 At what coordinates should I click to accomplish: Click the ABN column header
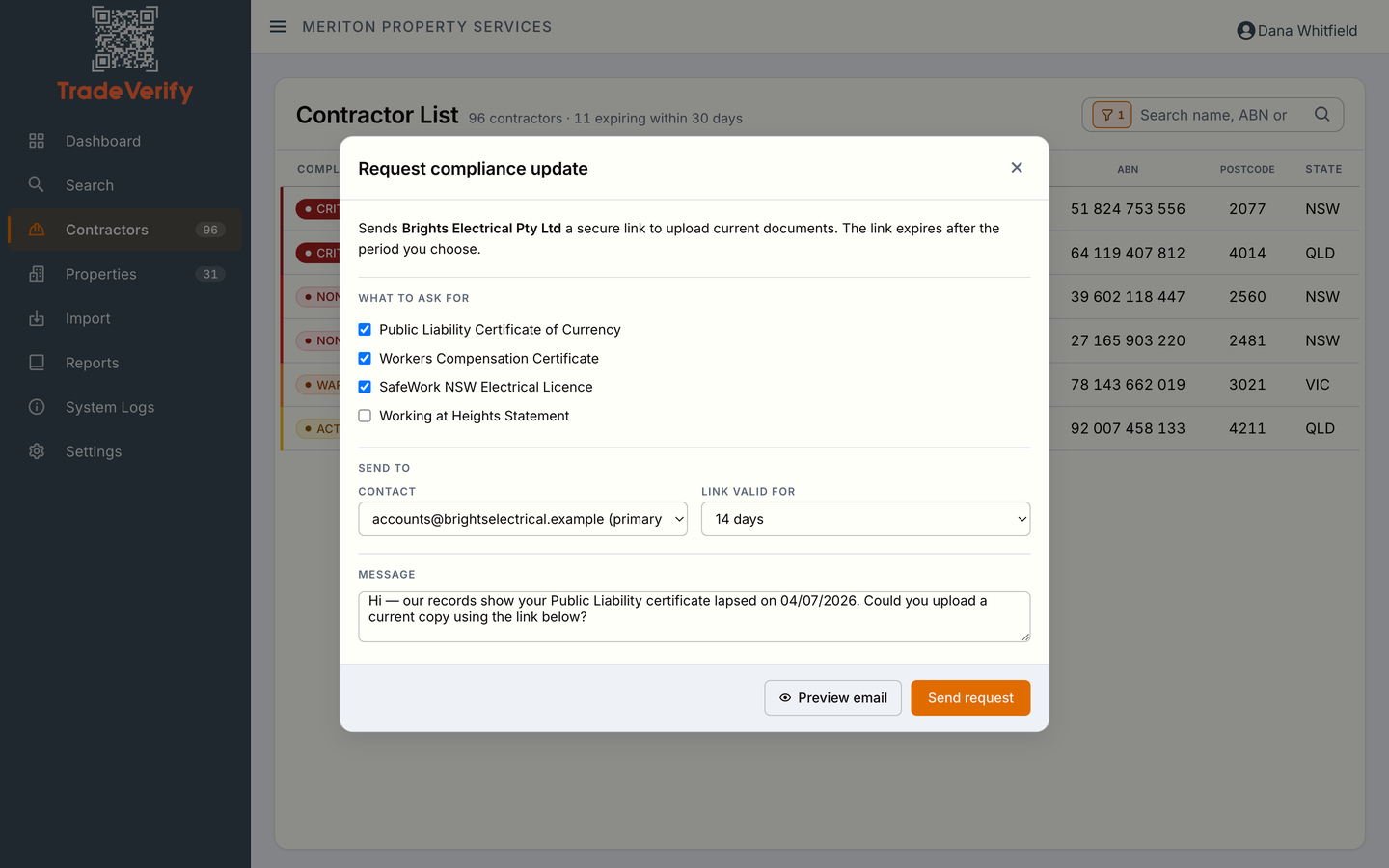point(1128,169)
